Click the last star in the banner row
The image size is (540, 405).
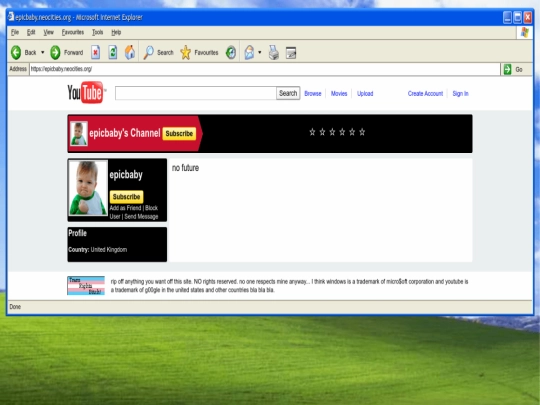362,132
